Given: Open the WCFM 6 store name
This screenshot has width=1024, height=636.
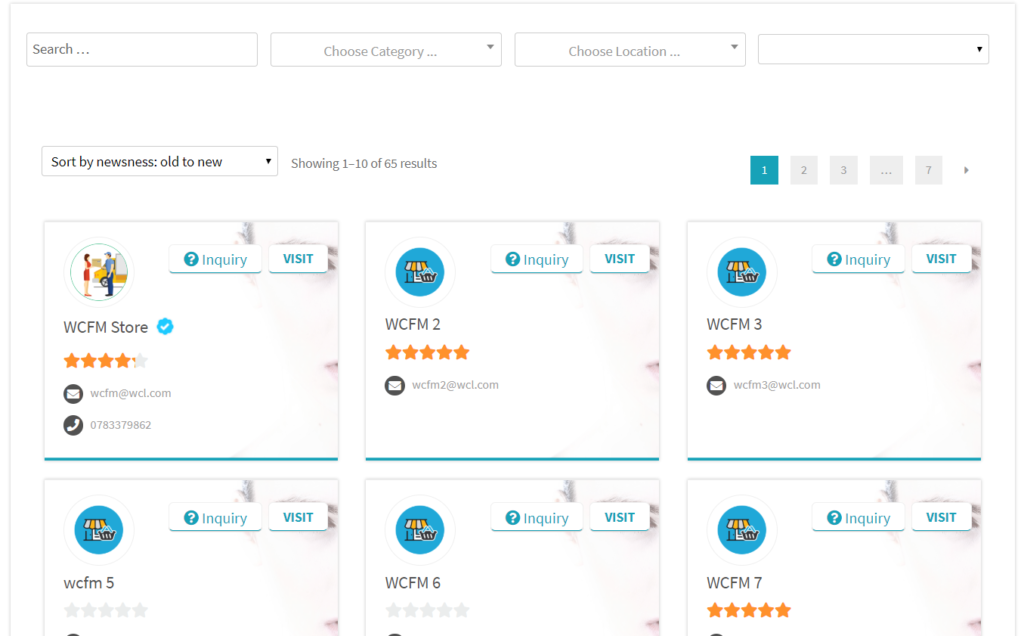Looking at the screenshot, I should [413, 582].
